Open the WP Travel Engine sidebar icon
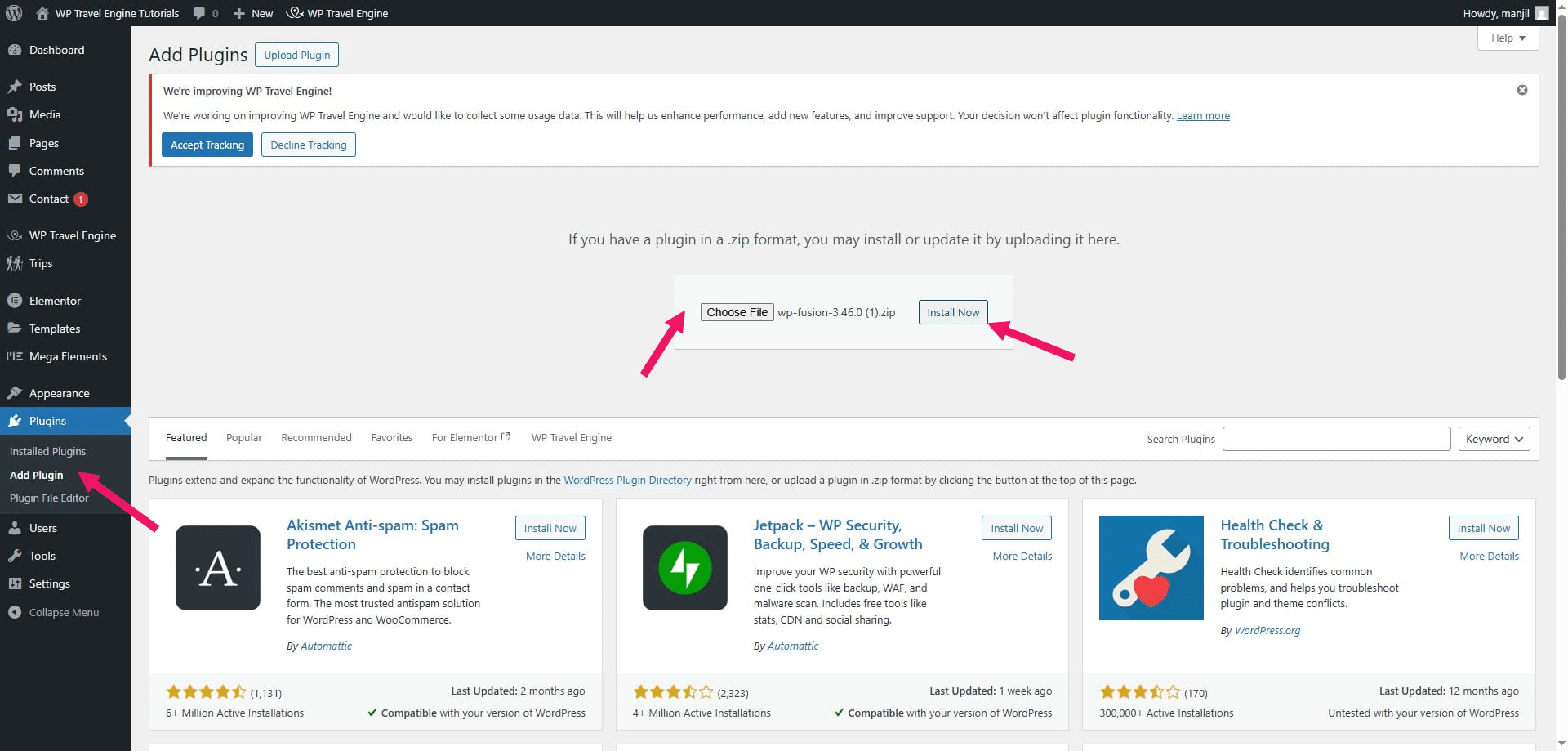 (x=15, y=235)
